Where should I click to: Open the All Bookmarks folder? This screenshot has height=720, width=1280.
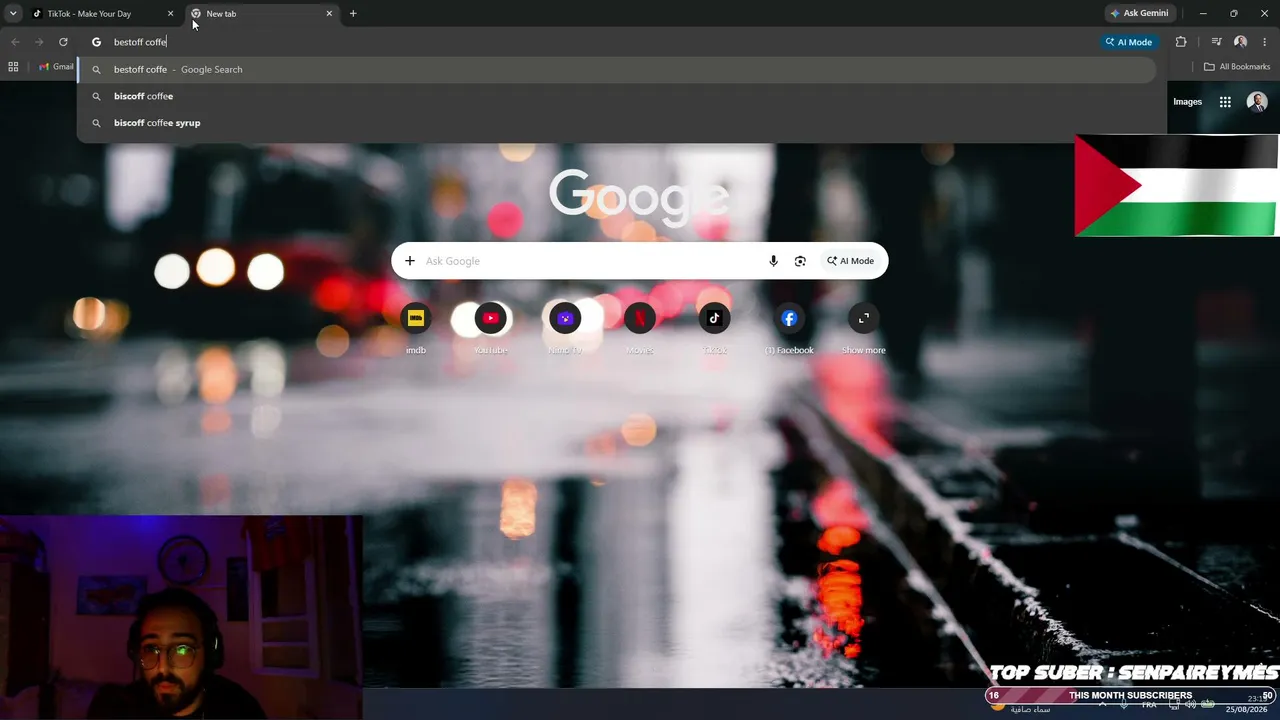(1237, 67)
